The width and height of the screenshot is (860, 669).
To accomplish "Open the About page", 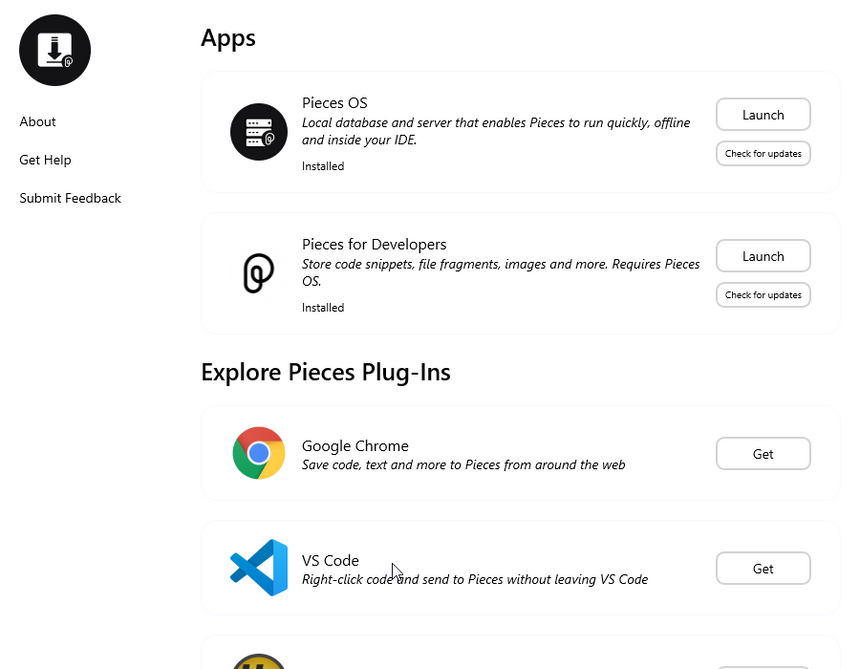I will tap(37, 121).
